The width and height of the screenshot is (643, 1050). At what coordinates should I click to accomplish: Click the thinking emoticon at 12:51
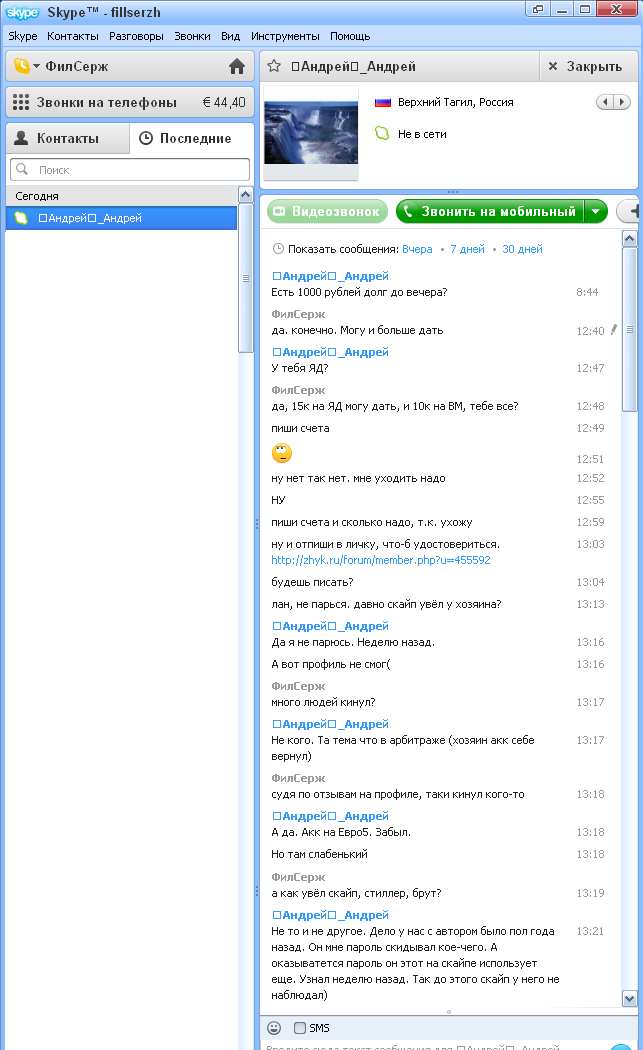click(x=282, y=453)
